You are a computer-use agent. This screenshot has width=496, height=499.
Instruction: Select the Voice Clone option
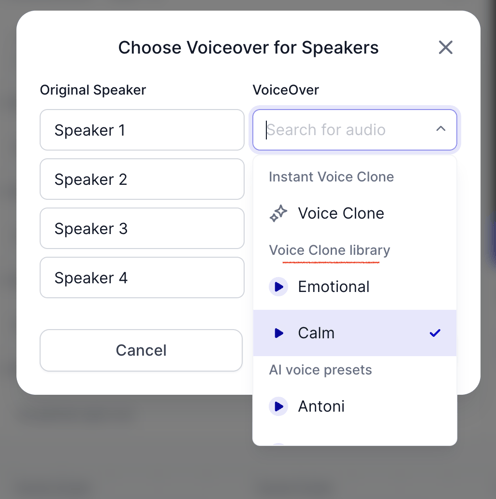[x=355, y=213]
